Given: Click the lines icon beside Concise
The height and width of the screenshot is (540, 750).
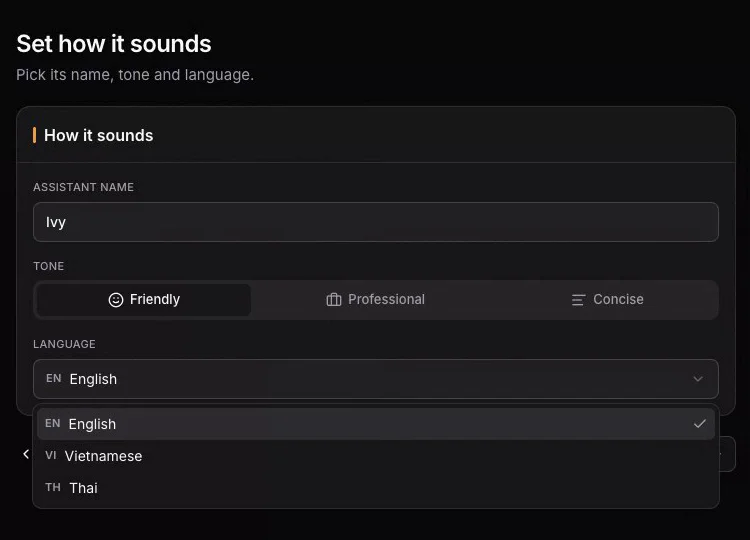Looking at the screenshot, I should pyautogui.click(x=578, y=300).
